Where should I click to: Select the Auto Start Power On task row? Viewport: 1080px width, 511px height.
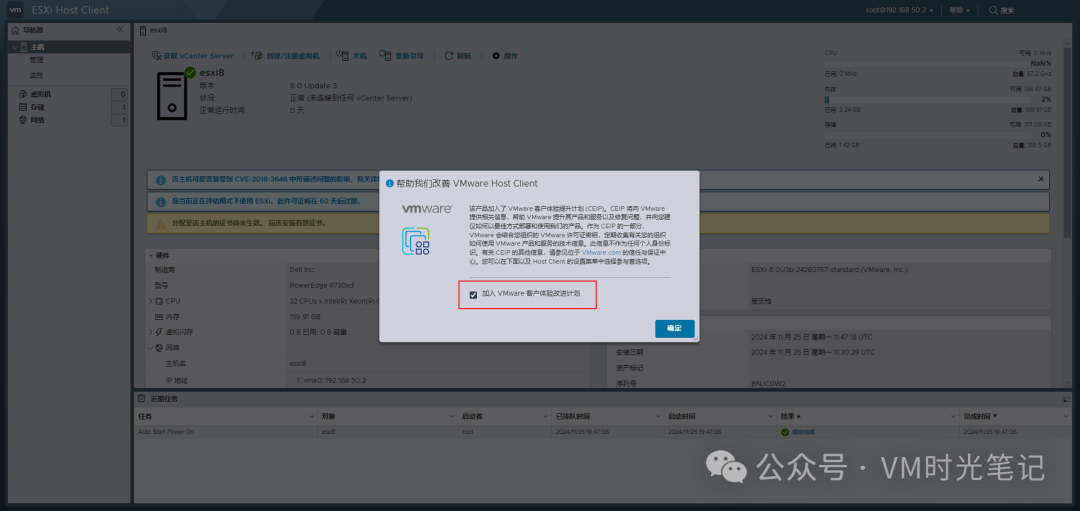(604, 432)
